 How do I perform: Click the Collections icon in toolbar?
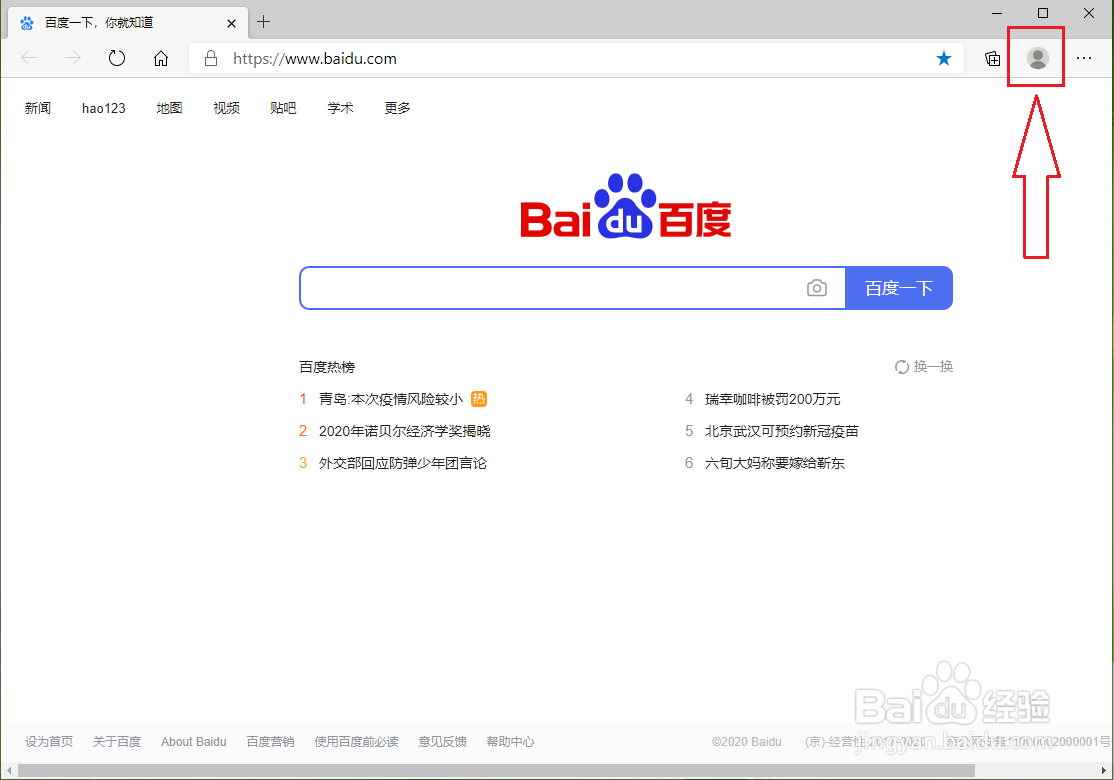992,58
